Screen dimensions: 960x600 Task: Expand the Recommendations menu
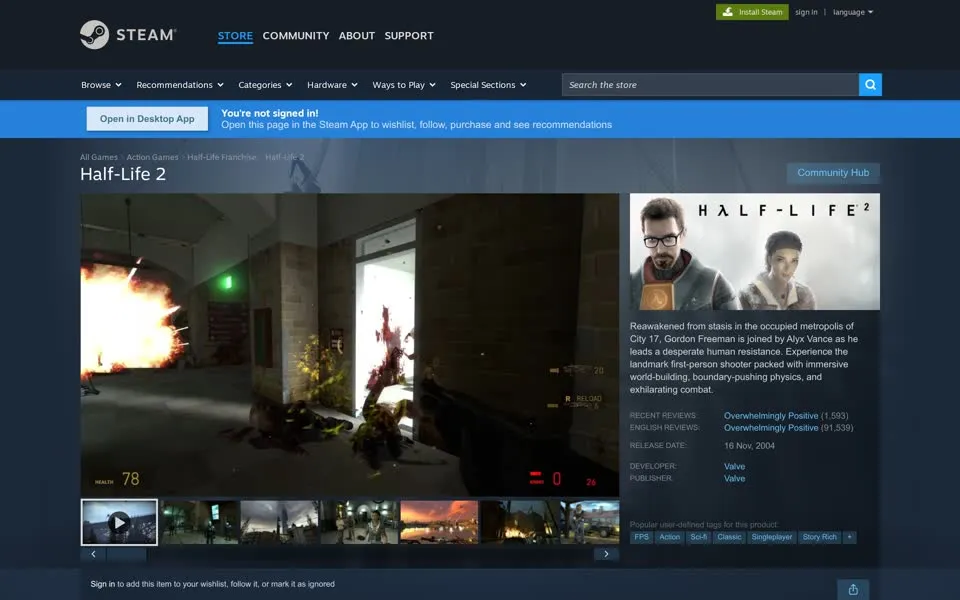[180, 84]
